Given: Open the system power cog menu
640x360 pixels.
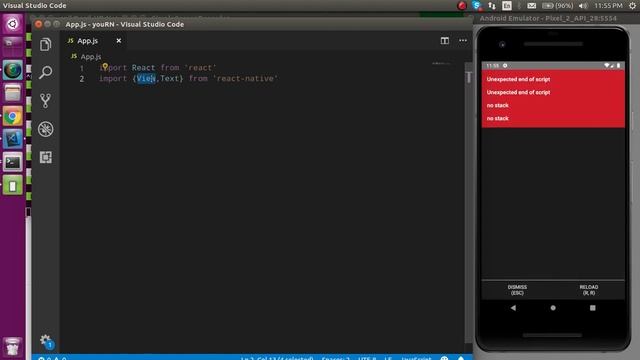Looking at the screenshot, I should coord(632,5).
